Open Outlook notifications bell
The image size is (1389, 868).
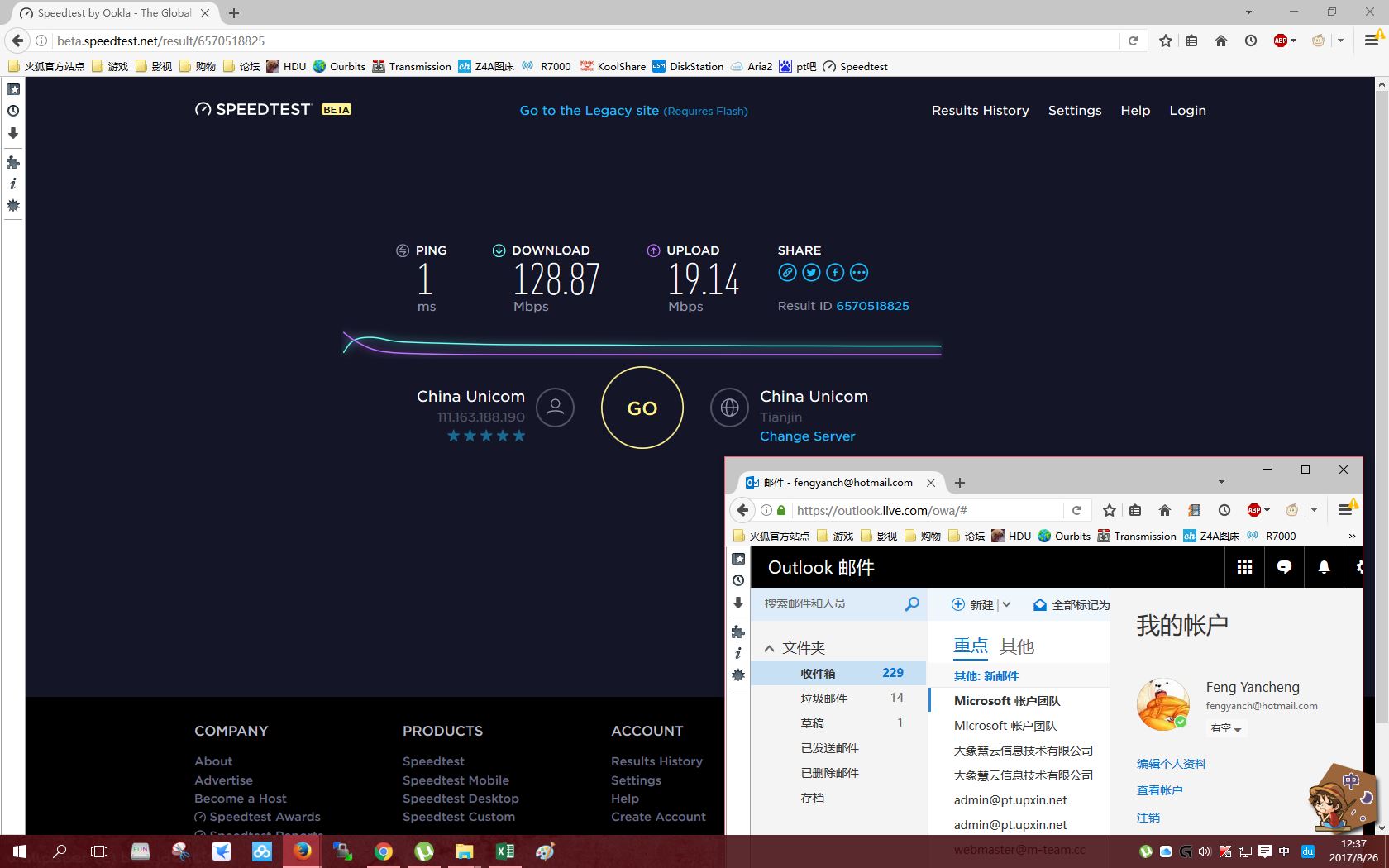click(1324, 567)
